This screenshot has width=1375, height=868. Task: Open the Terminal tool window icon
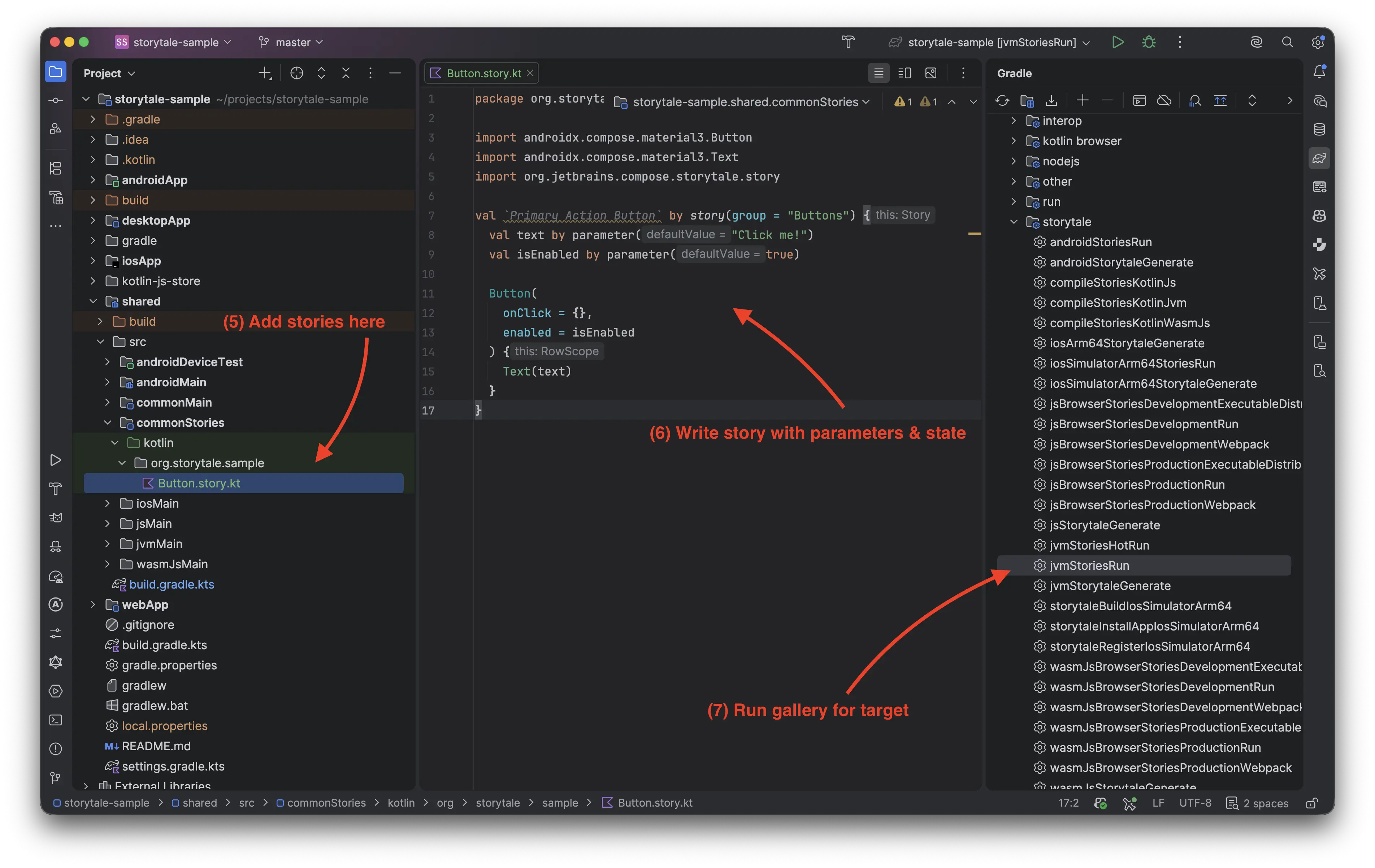tap(55, 720)
